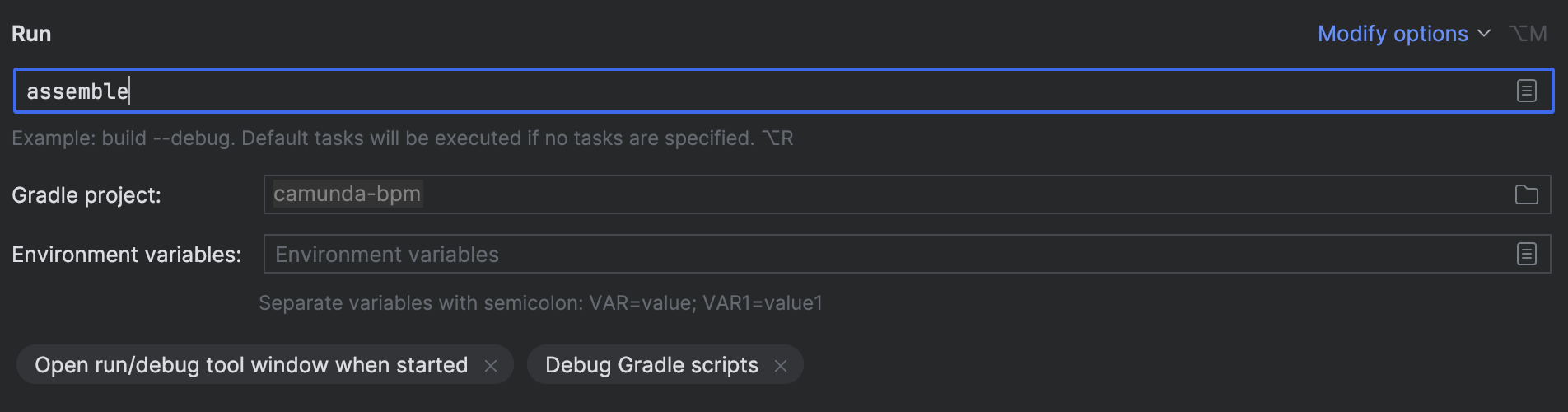Remove the Debug Gradle scripts option

(x=781, y=366)
